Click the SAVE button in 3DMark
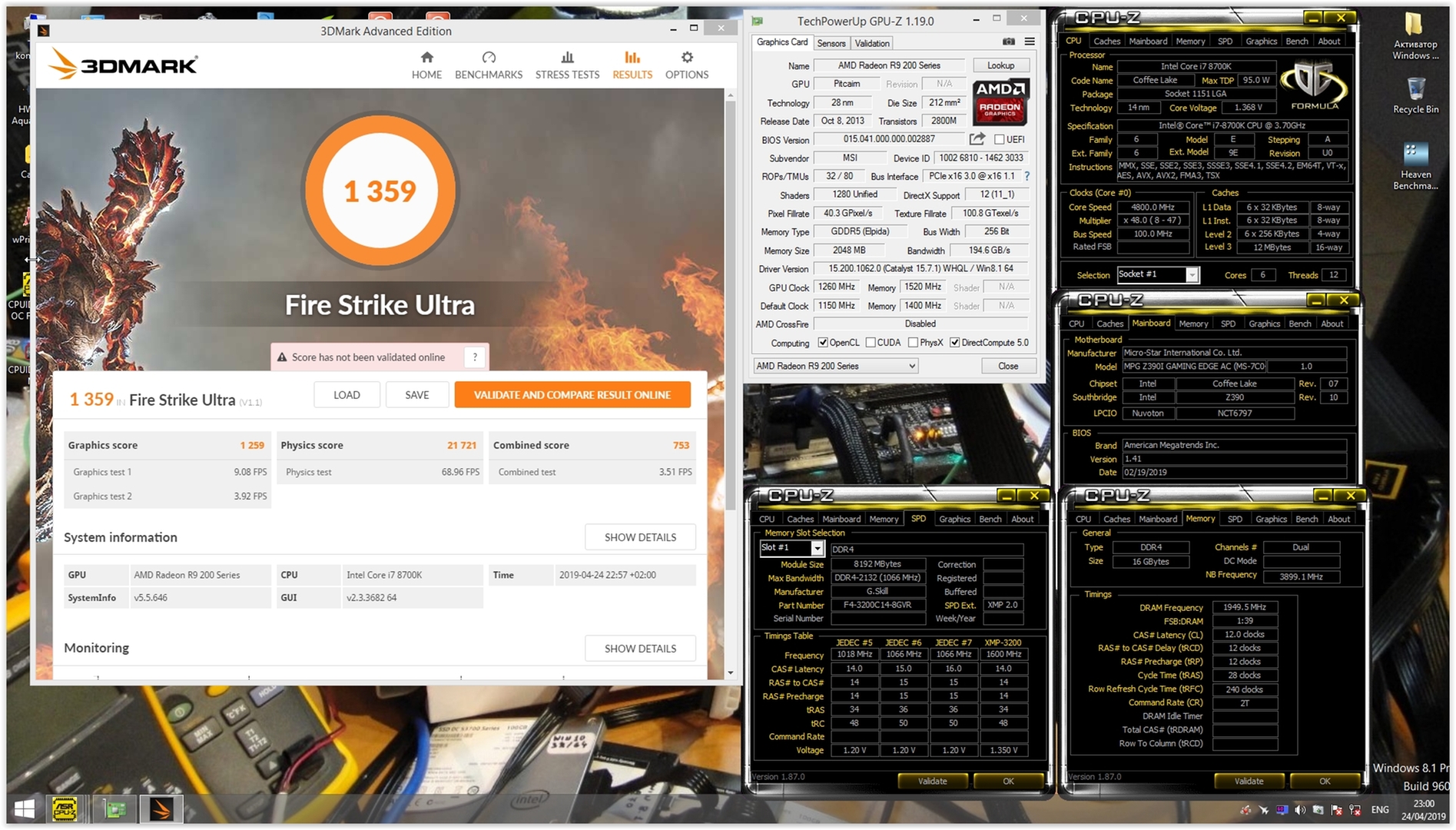The height and width of the screenshot is (830, 1456). coord(417,395)
